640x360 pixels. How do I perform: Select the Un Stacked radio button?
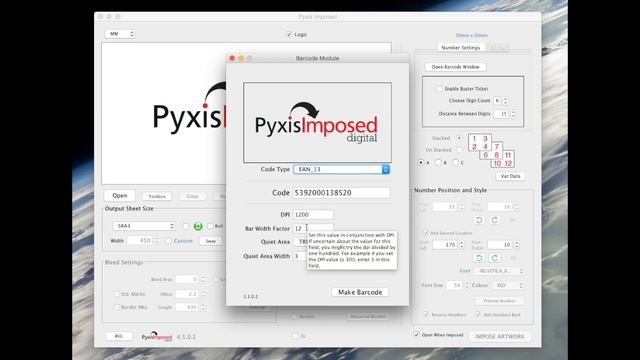459,150
